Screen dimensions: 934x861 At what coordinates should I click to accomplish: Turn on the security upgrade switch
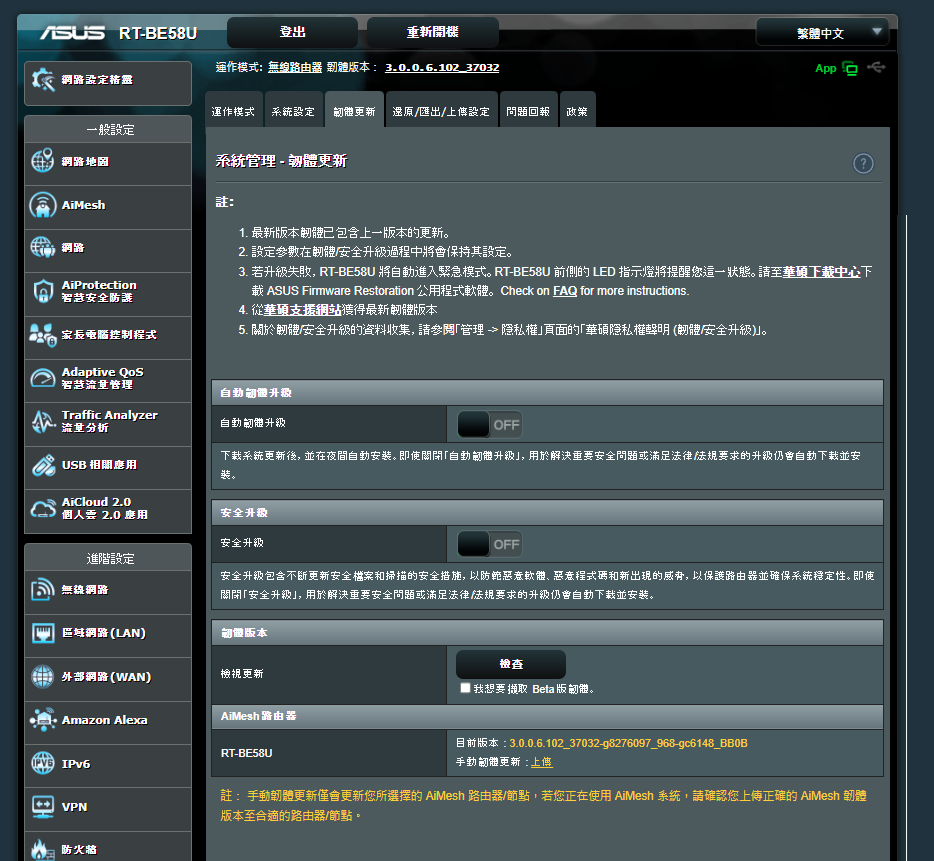tap(490, 544)
